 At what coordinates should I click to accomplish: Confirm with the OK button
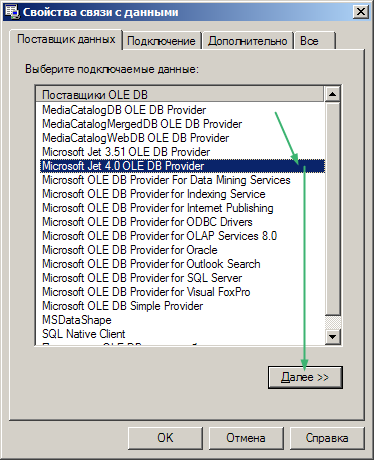click(x=165, y=438)
